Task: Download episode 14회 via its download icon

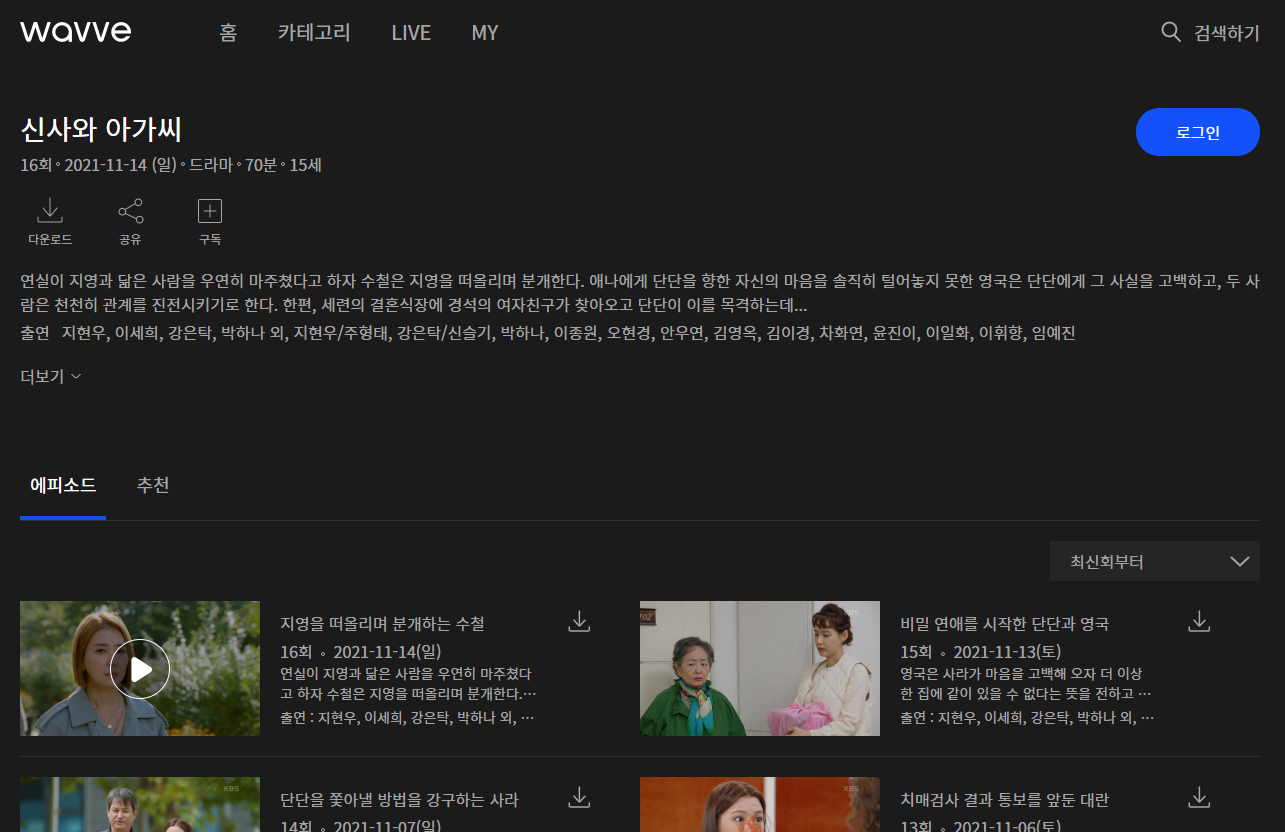Action: (579, 797)
